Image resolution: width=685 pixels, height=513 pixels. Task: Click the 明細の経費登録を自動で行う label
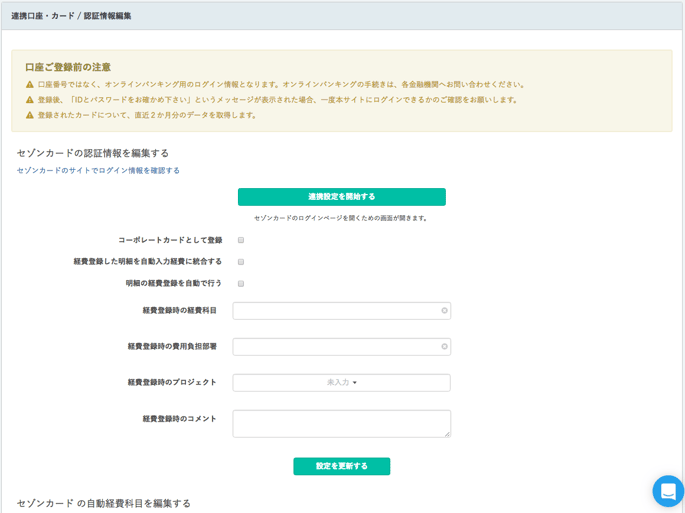(174, 283)
